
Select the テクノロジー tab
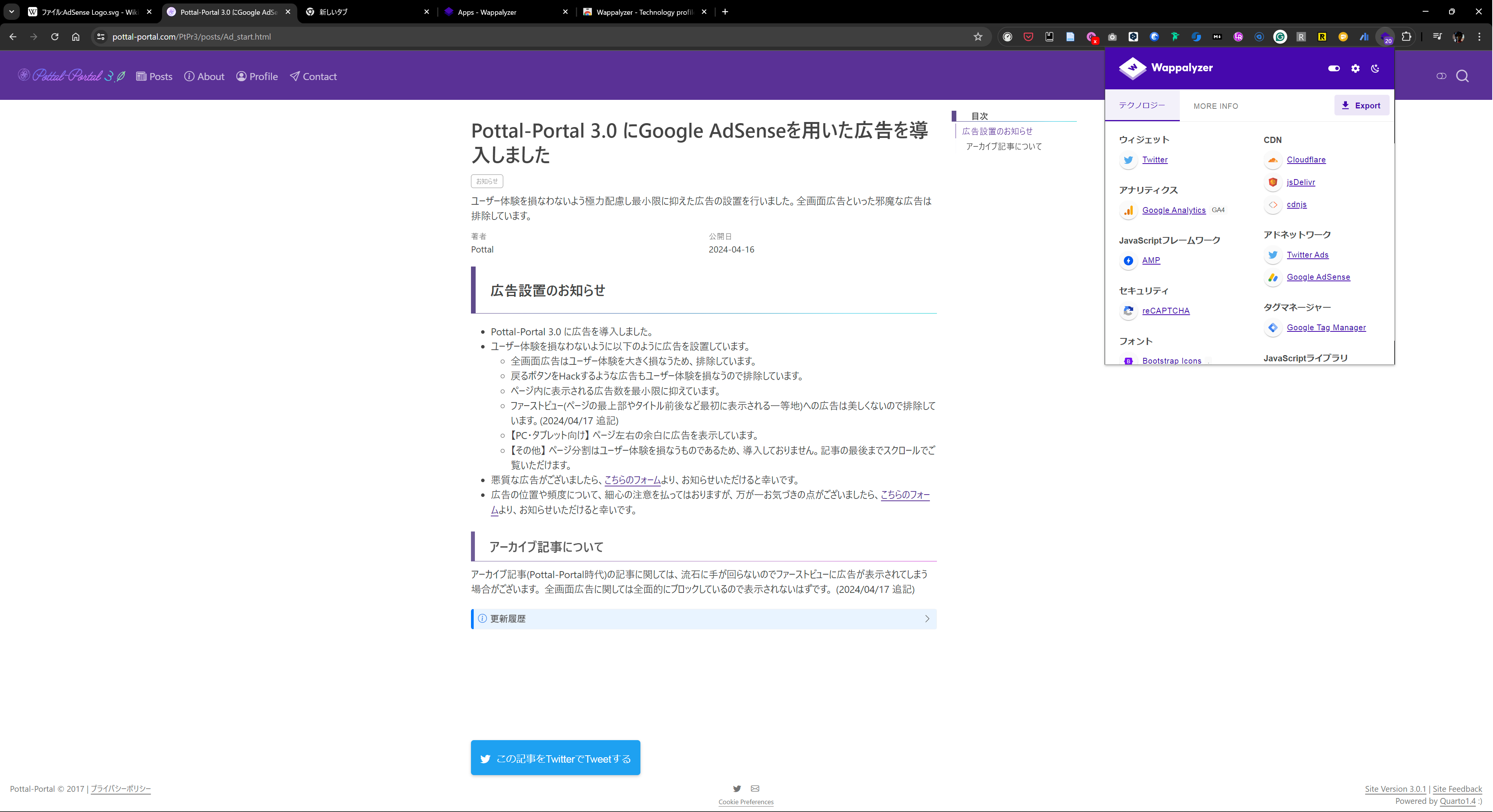(x=1142, y=106)
